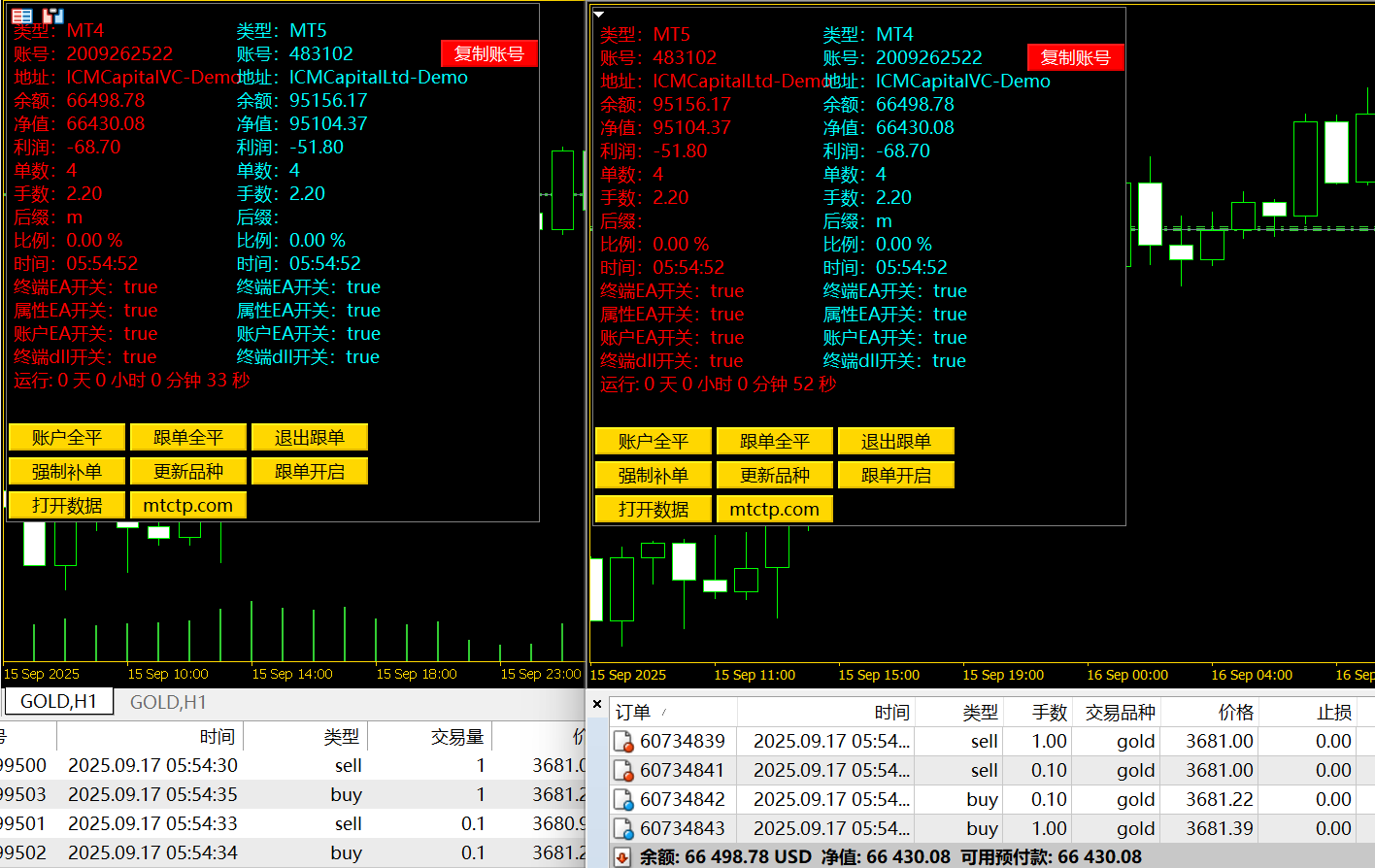This screenshot has height=868, width=1375.
Task: Click the sell order icon for order 60734839
Action: (623, 742)
